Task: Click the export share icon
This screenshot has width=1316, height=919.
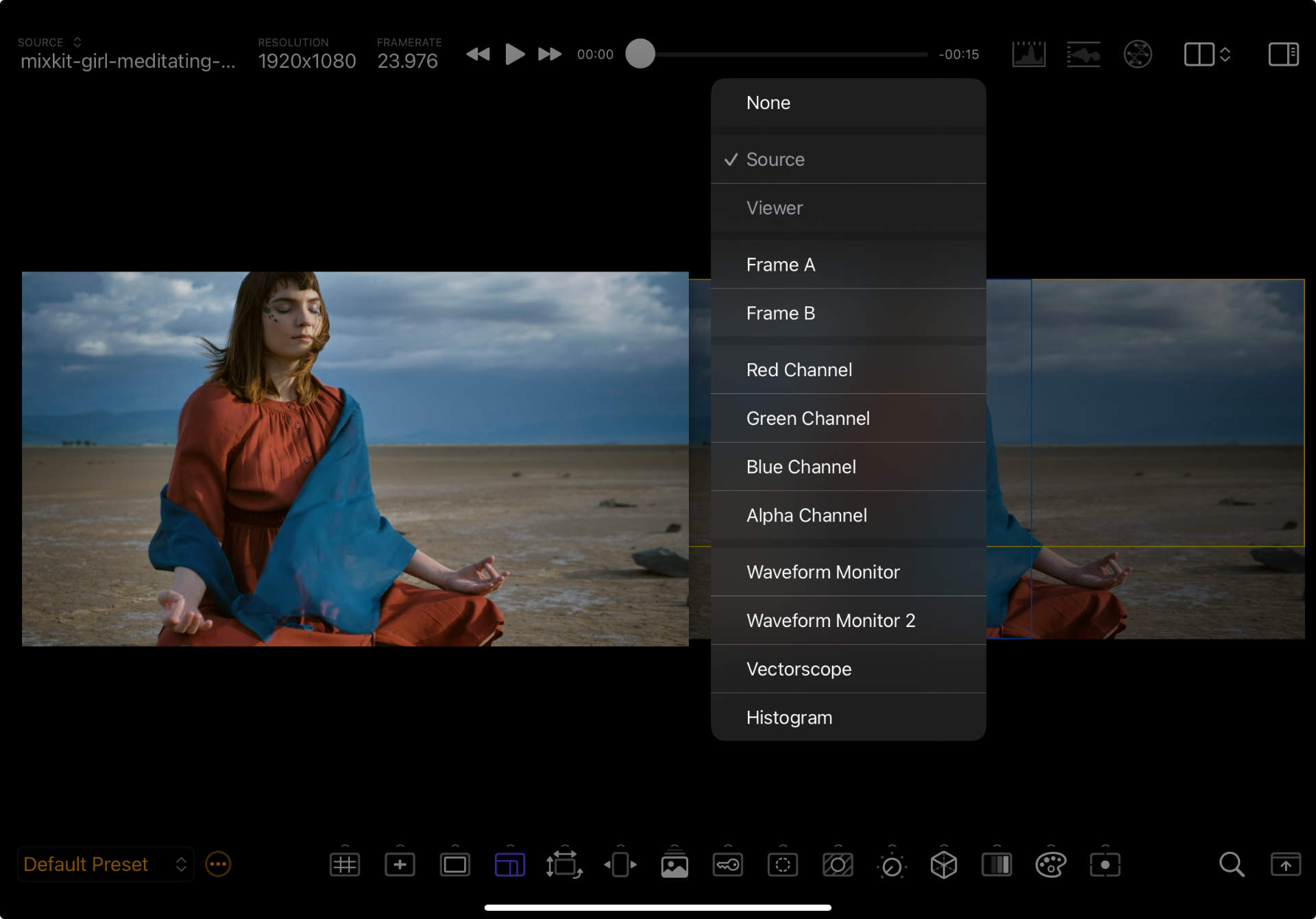Action: pyautogui.click(x=1285, y=865)
